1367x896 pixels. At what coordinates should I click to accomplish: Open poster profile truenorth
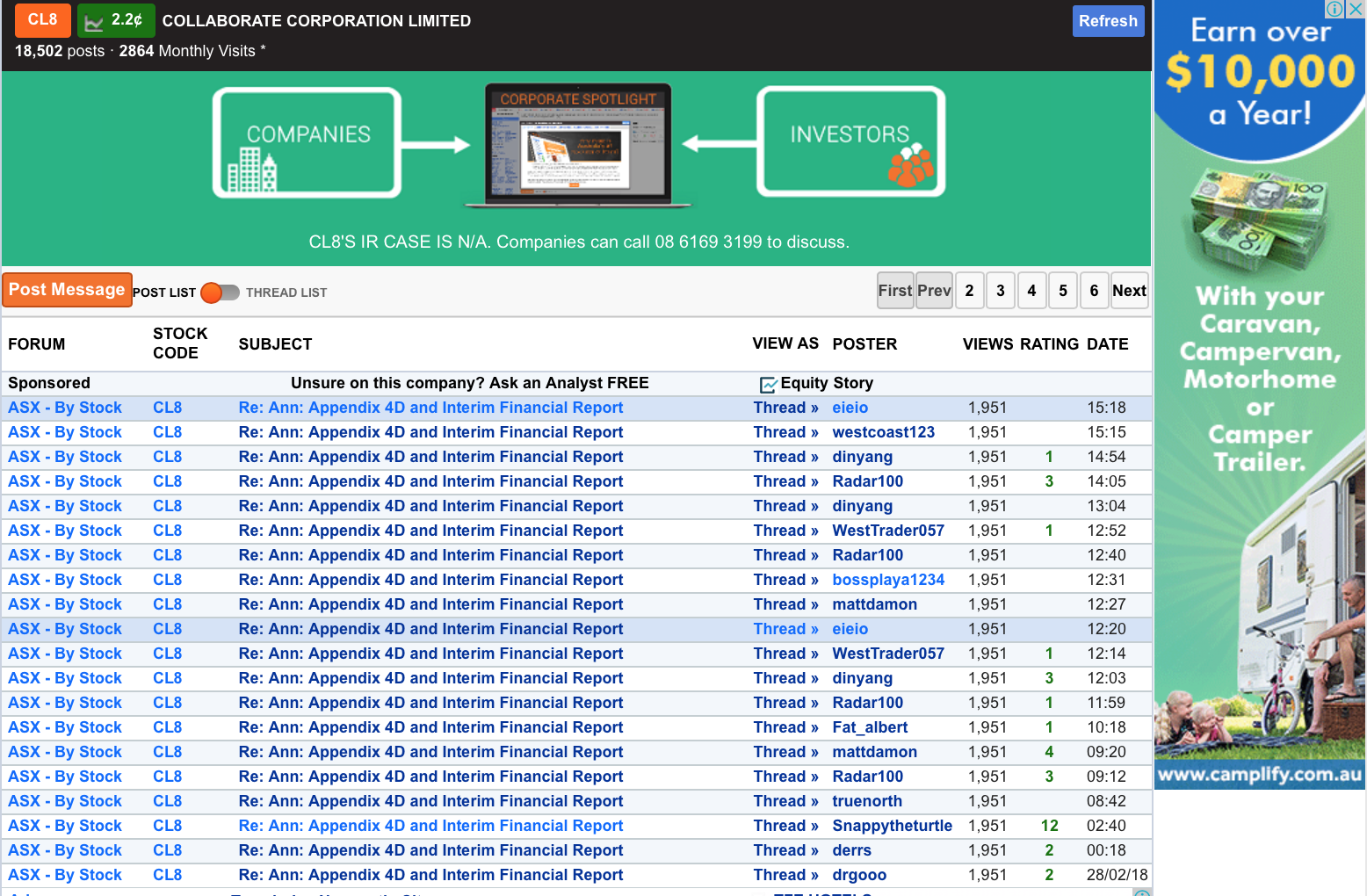coord(867,801)
